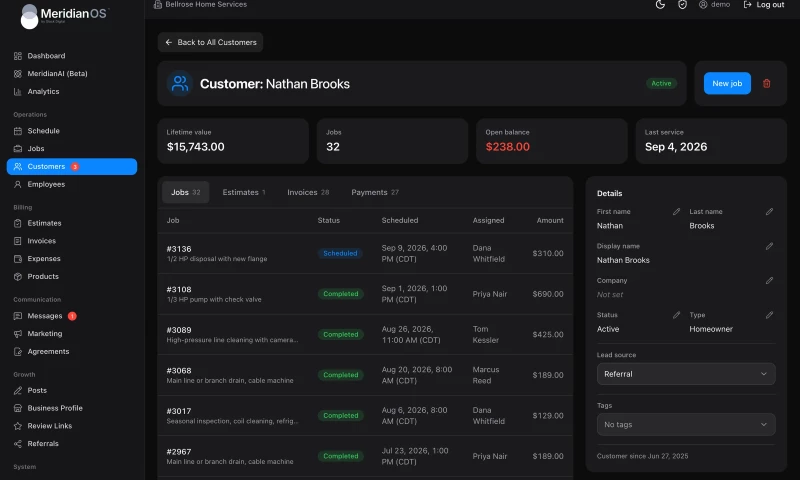Click the Lifetime value $15,743.00 card
Viewport: 800px width, 480px height.
point(233,141)
